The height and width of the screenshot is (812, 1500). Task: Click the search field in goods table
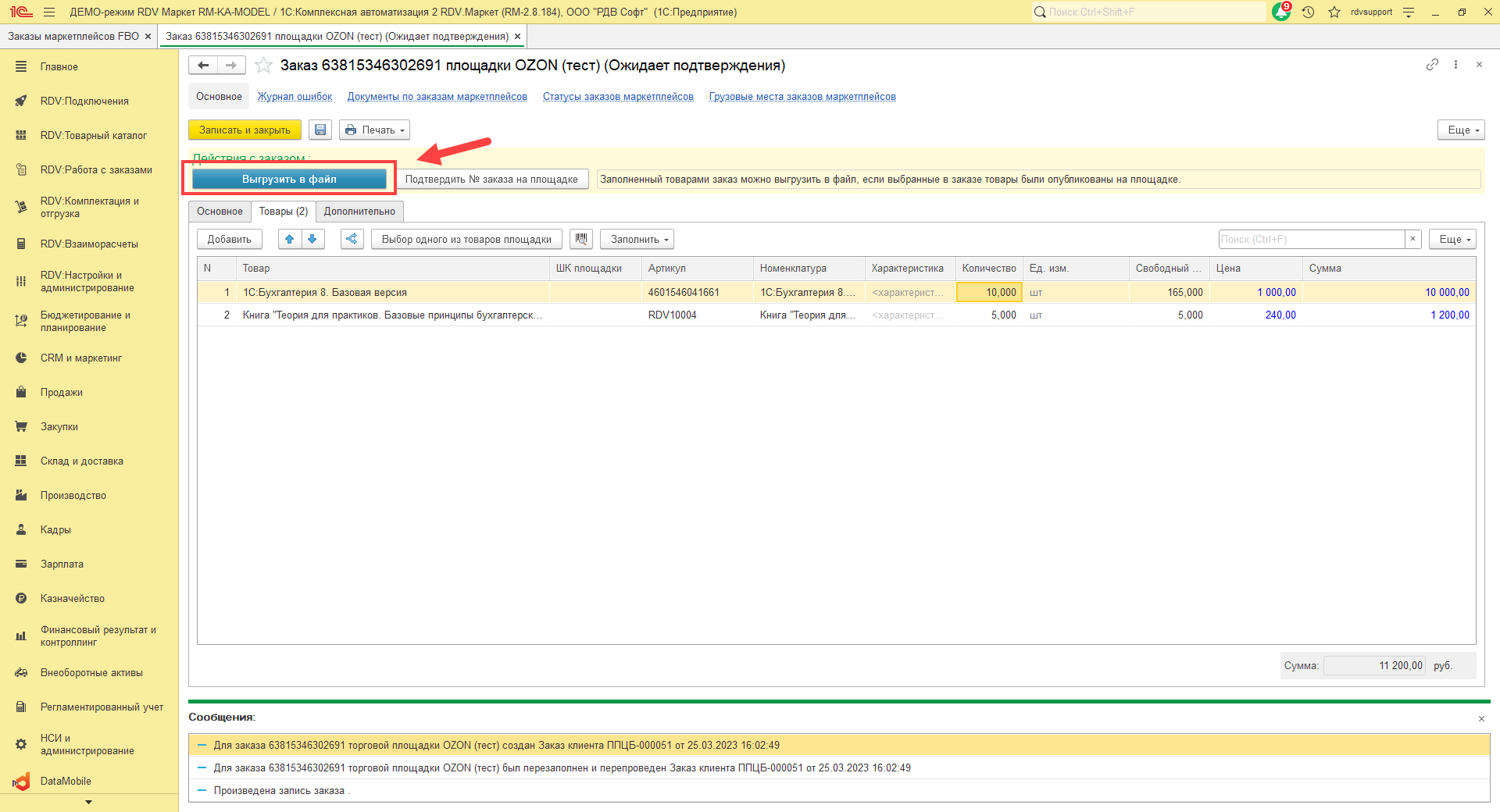[1311, 240]
